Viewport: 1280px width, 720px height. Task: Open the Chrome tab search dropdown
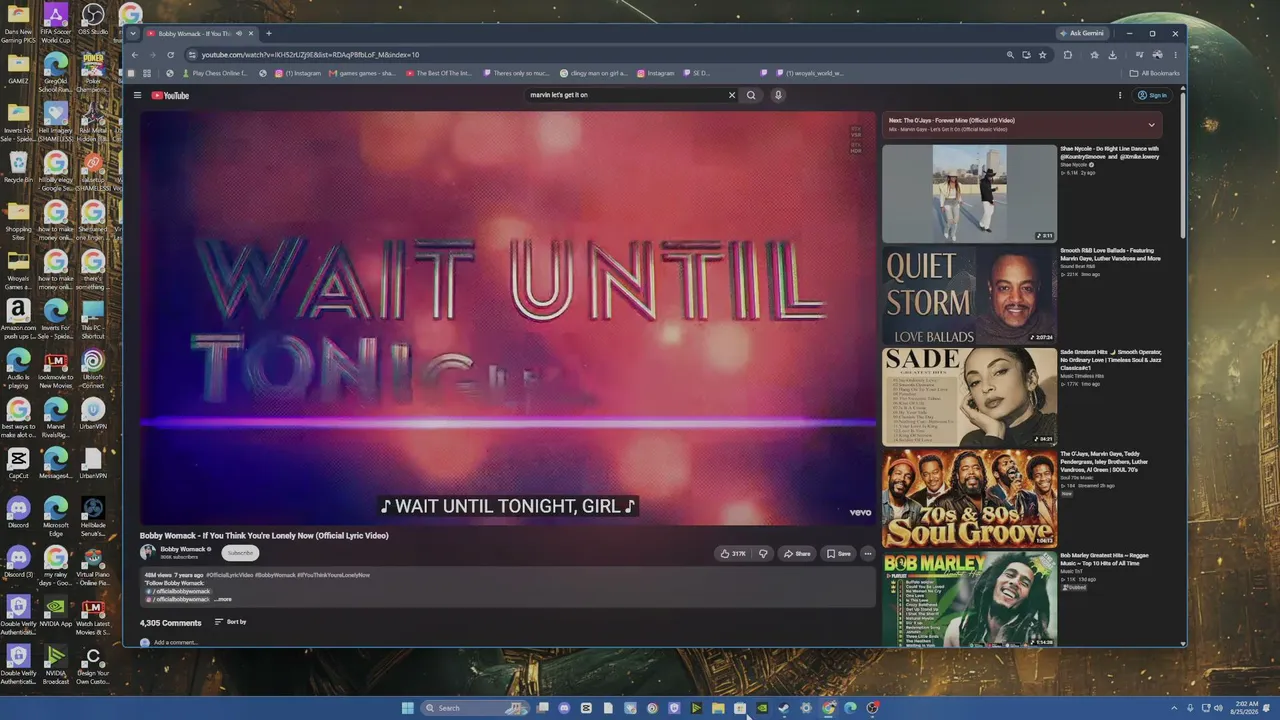pyautogui.click(x=133, y=33)
